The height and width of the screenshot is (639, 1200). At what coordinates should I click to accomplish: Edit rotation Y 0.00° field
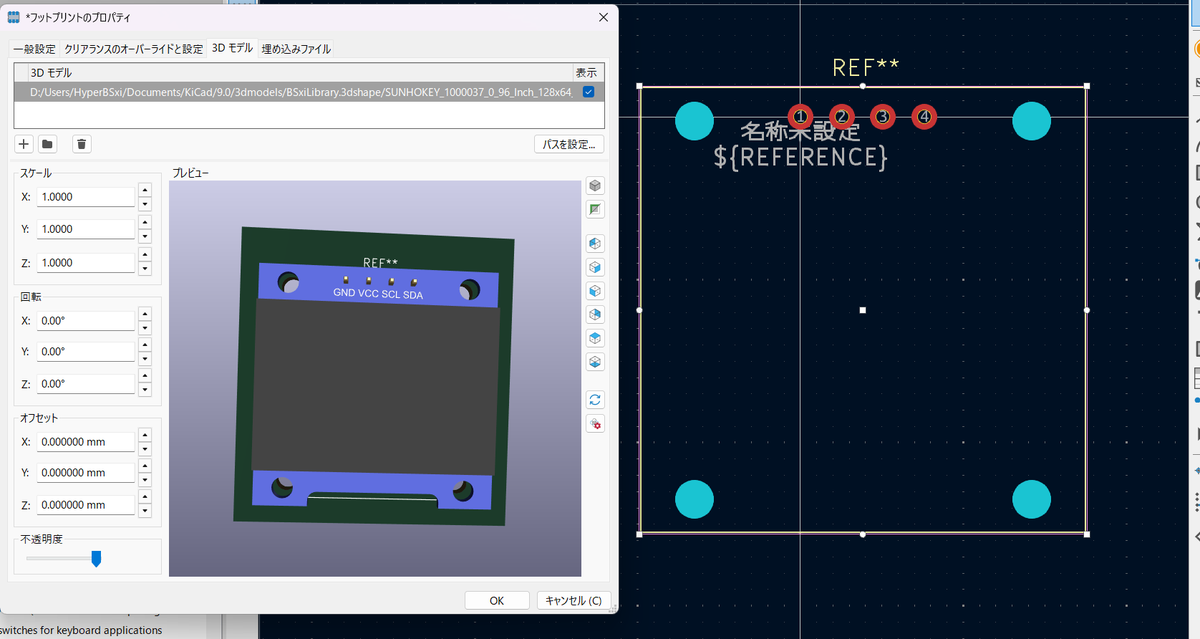click(86, 352)
